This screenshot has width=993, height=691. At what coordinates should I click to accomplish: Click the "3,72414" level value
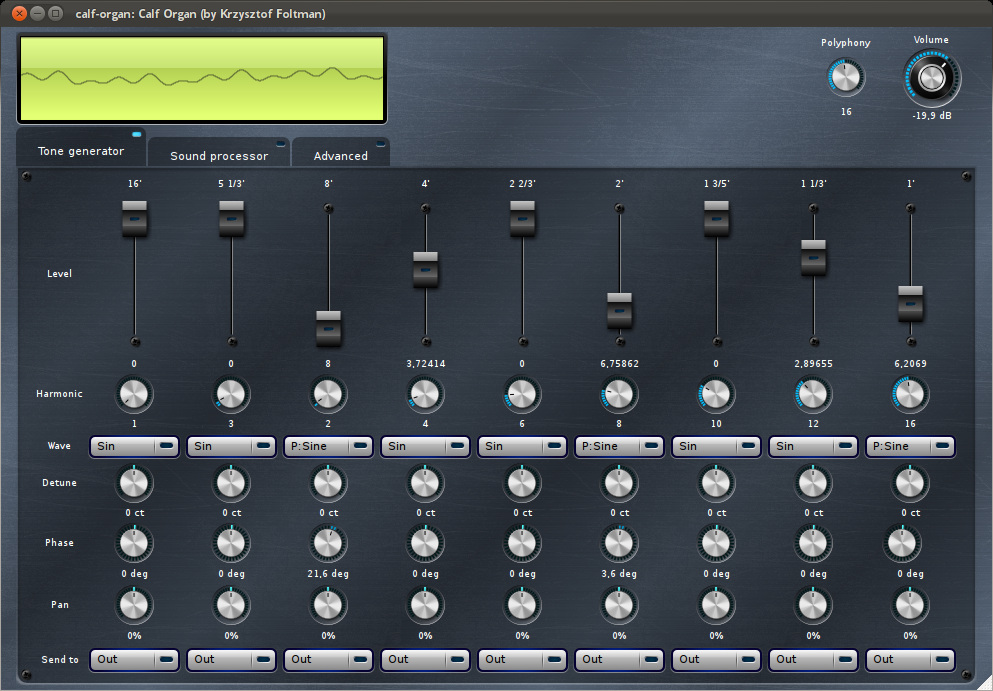426,364
